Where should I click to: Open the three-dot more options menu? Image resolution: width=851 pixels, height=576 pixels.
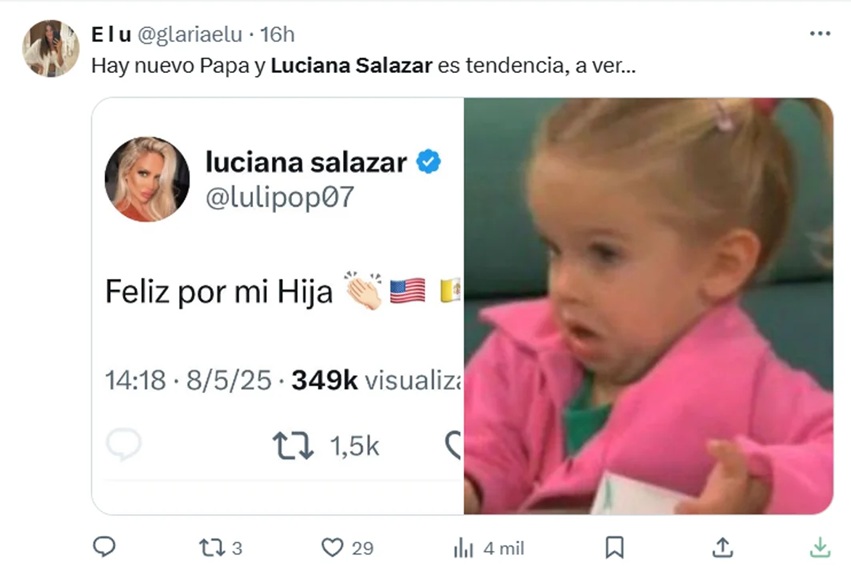click(820, 34)
